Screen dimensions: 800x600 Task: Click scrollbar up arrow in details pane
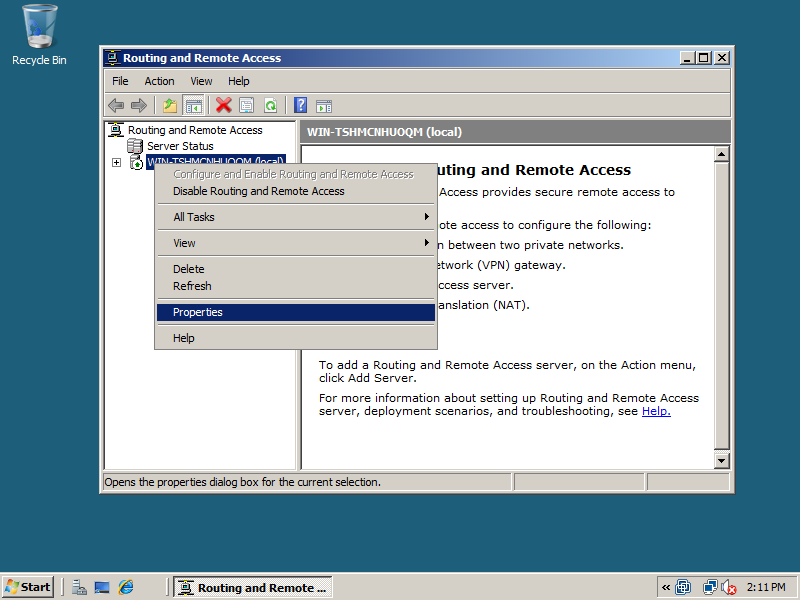tap(721, 154)
